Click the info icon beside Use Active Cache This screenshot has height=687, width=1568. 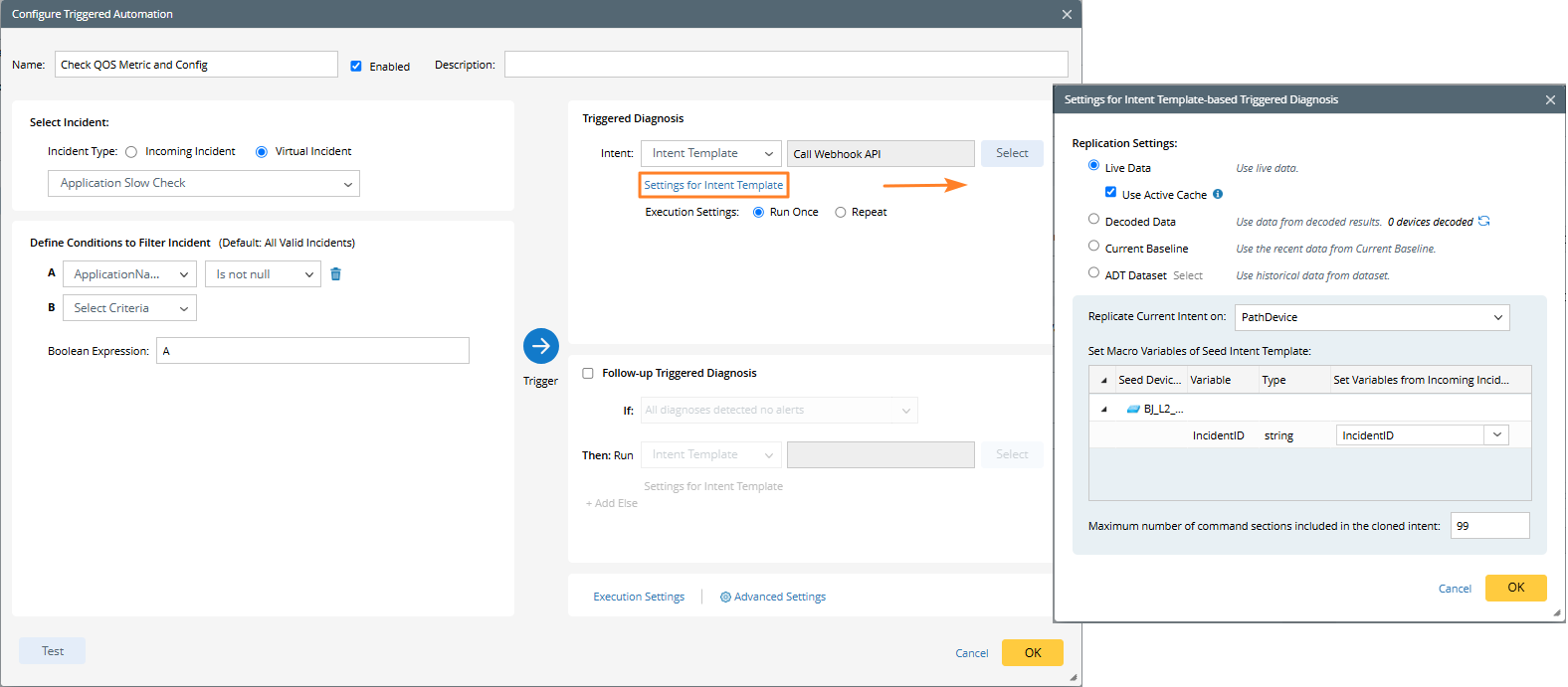click(x=1218, y=195)
